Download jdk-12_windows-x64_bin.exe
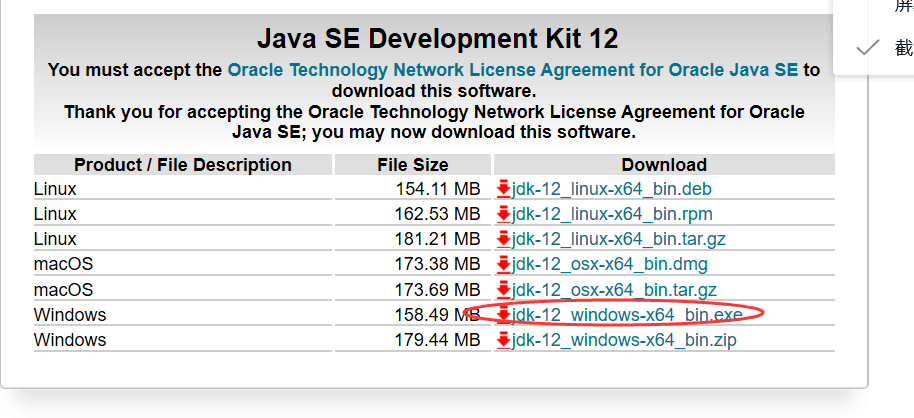The image size is (914, 418). coord(627,315)
